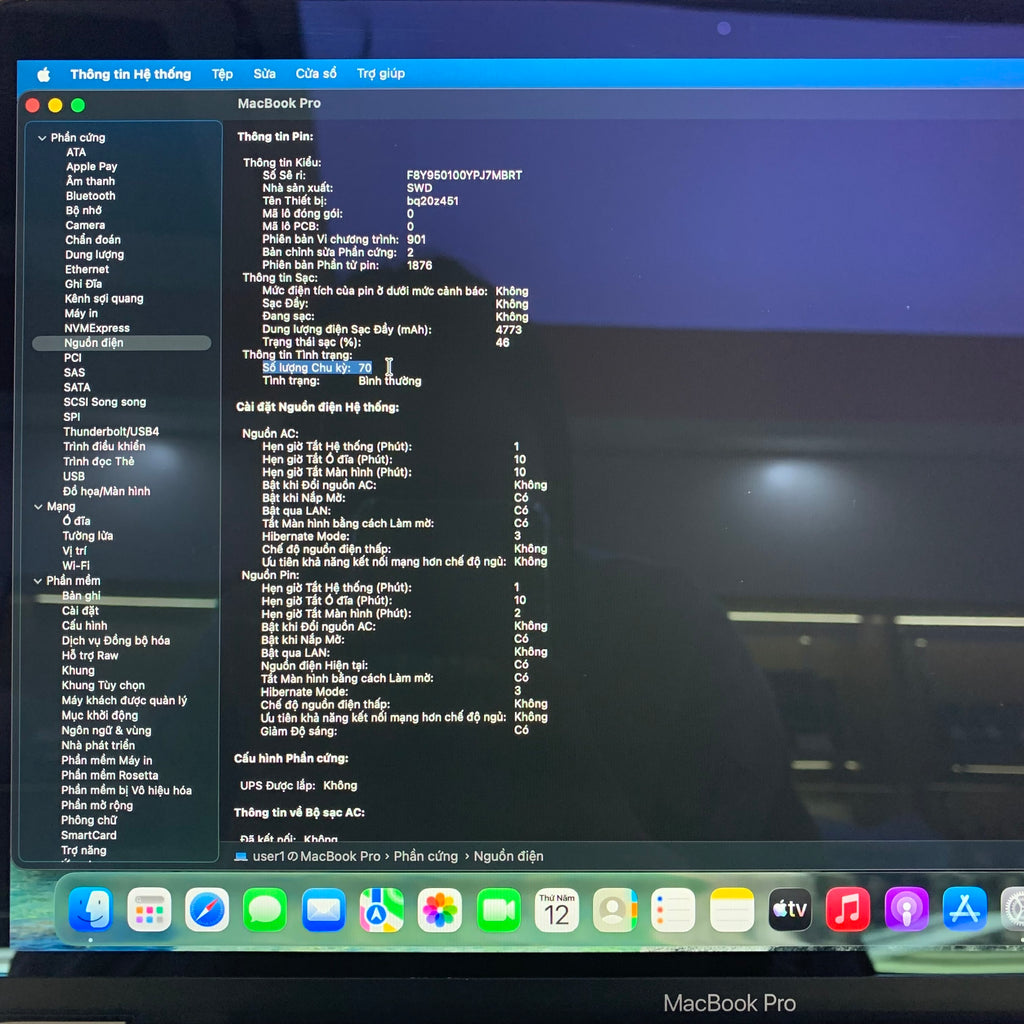Open the Cửa sổ menu
The image size is (1024, 1024).
tap(316, 74)
